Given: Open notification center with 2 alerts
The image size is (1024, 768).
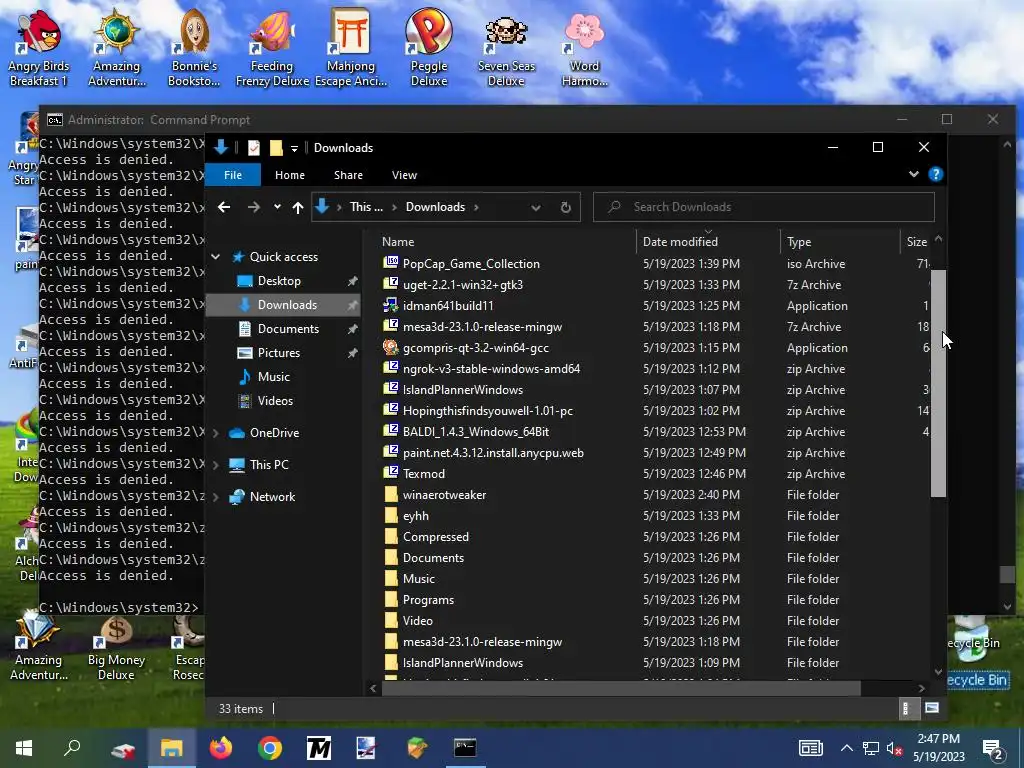Looking at the screenshot, I should click(x=993, y=748).
